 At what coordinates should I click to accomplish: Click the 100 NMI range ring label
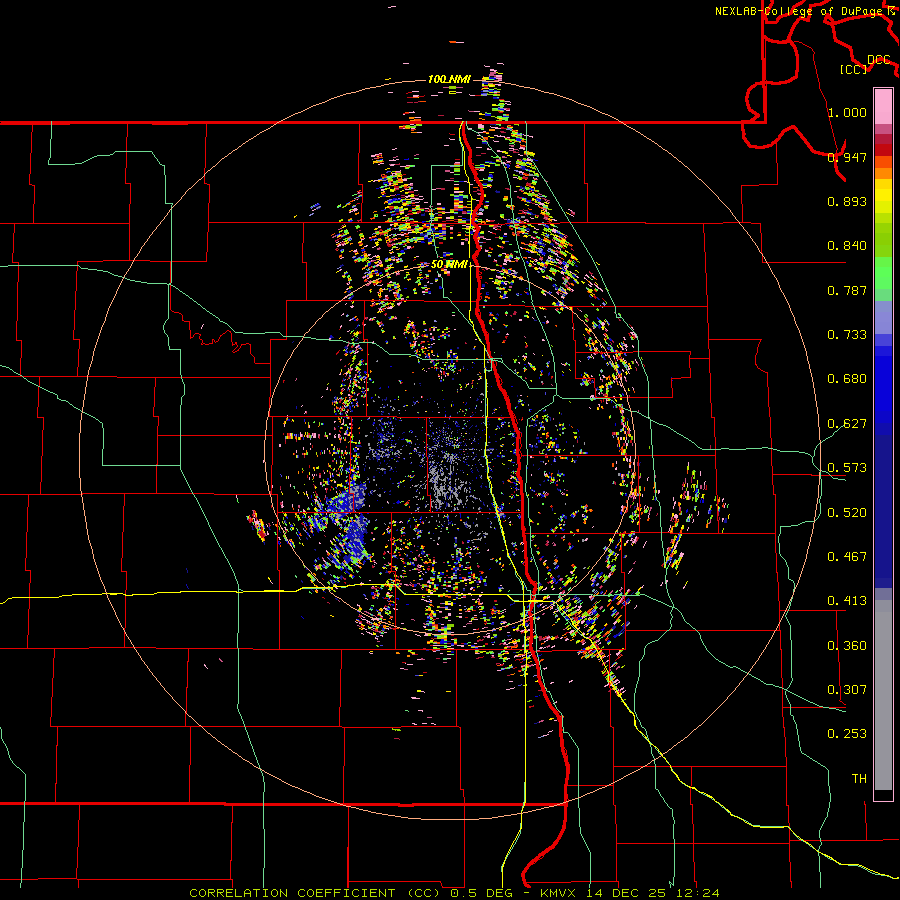click(449, 79)
